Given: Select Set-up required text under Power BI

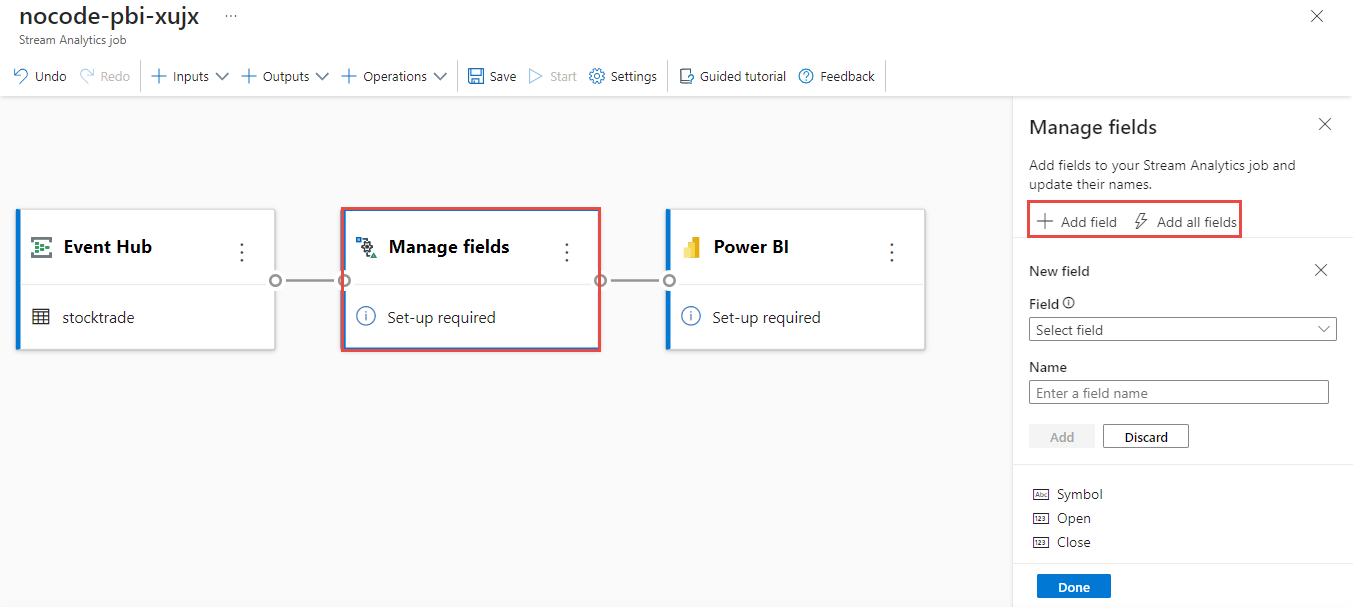Looking at the screenshot, I should (x=766, y=317).
